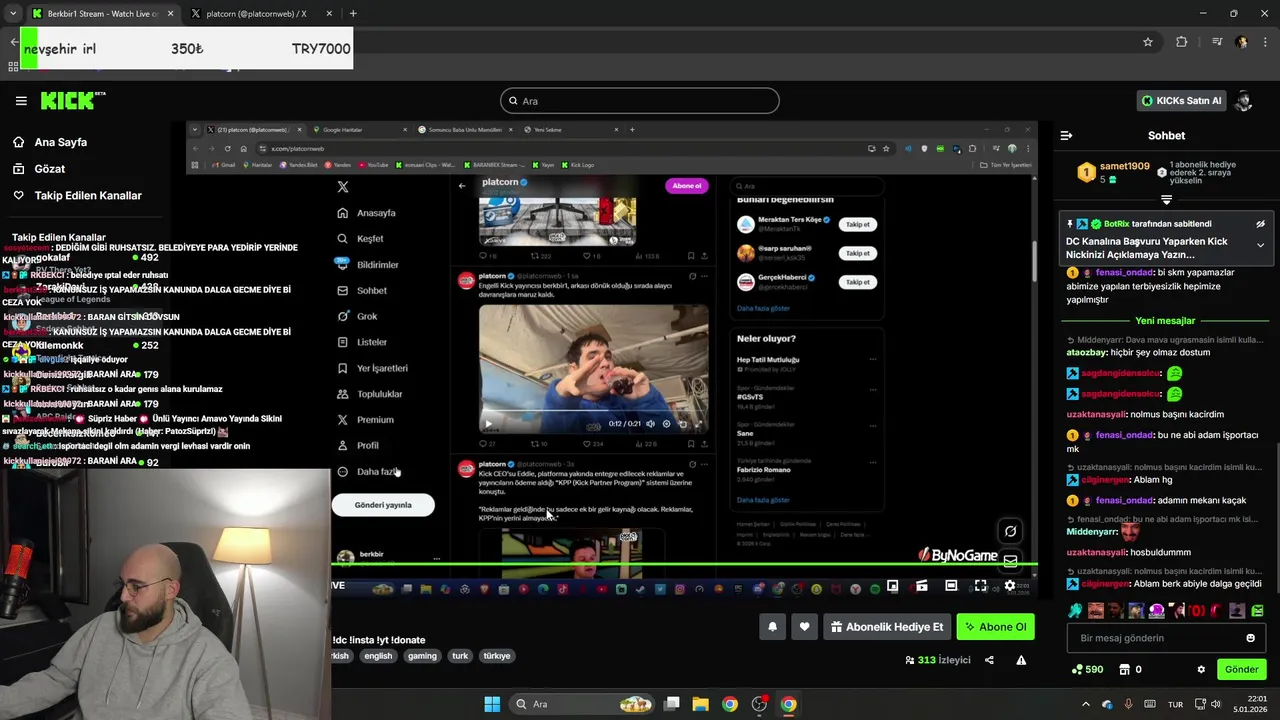Open the browser extensions puzzle icon
Viewport: 1280px width, 720px height.
tap(1182, 42)
